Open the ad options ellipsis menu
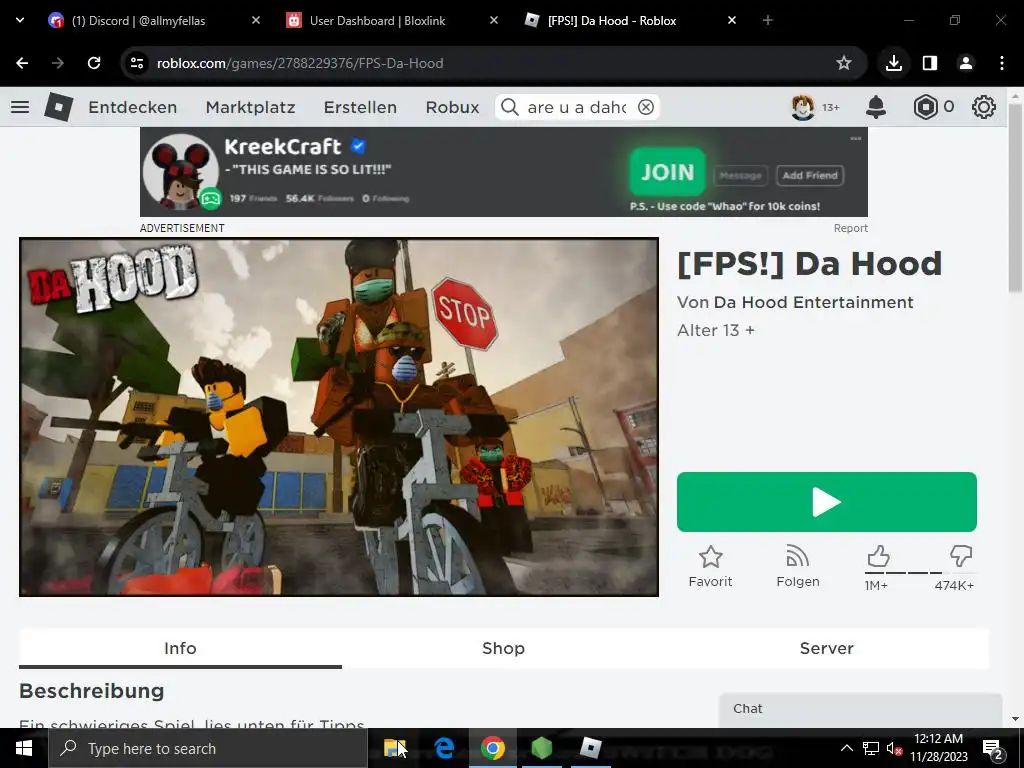 (856, 138)
